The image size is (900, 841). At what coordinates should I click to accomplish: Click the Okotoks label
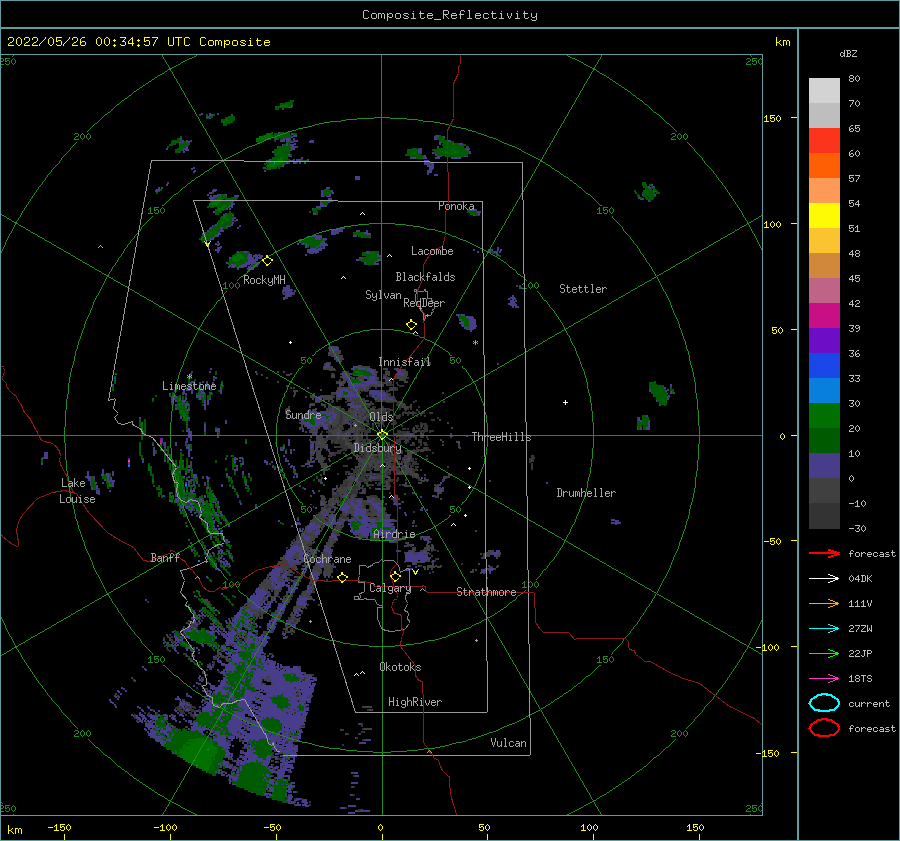[400, 667]
